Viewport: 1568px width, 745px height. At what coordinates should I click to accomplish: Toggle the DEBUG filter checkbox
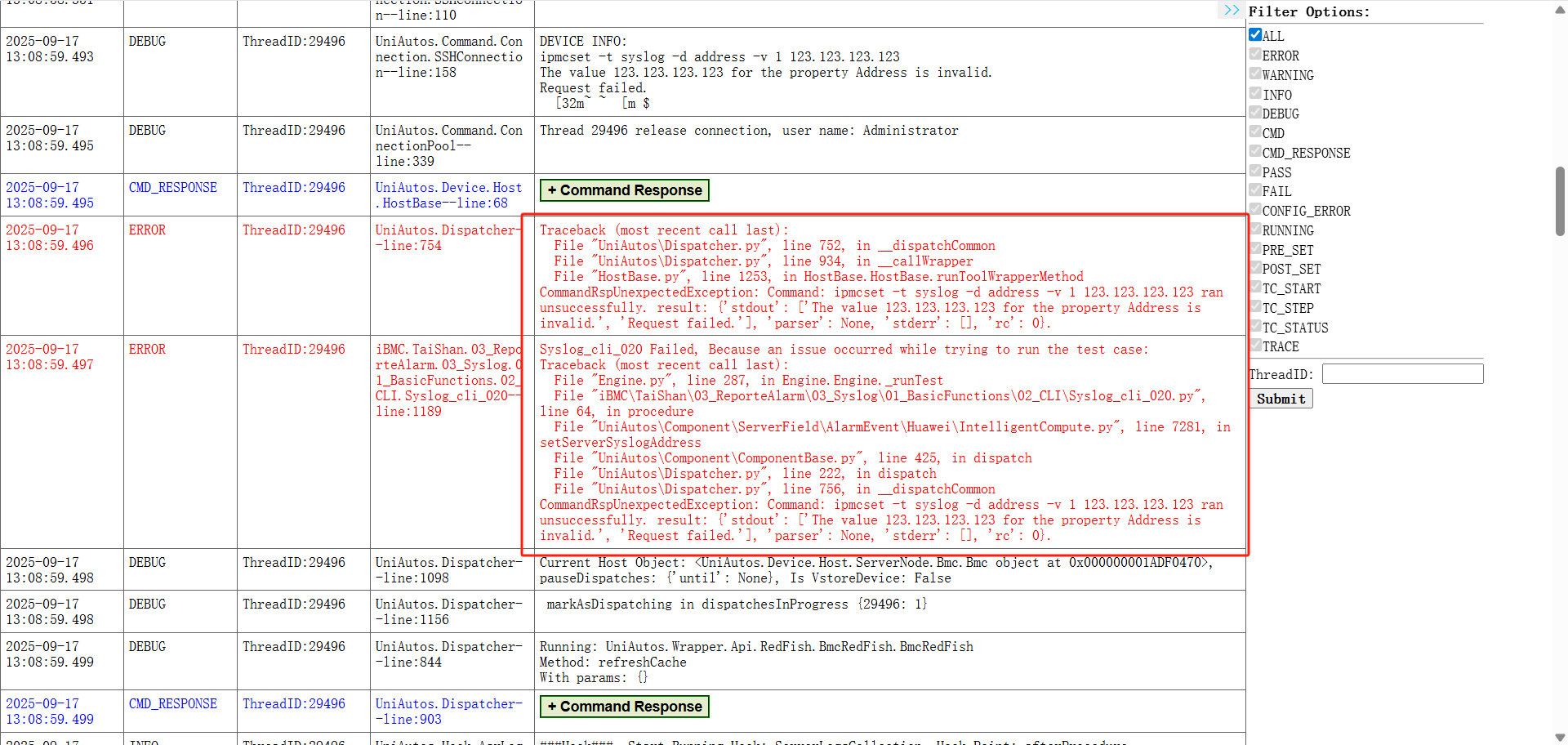pyautogui.click(x=1255, y=113)
